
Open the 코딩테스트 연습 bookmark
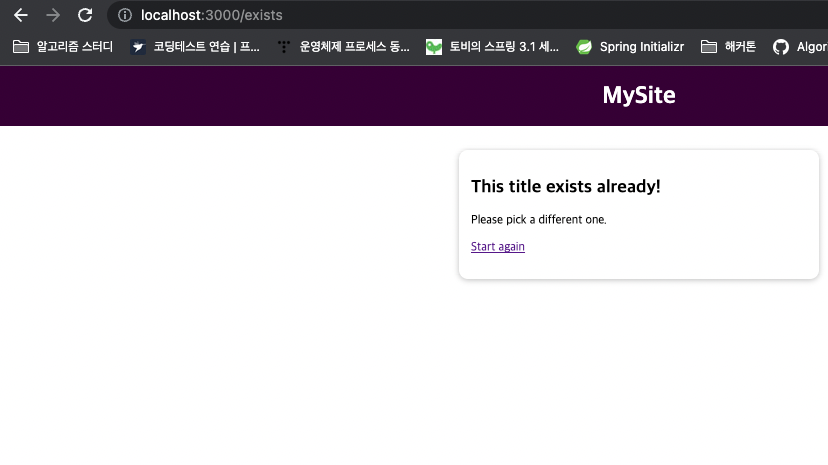(195, 47)
